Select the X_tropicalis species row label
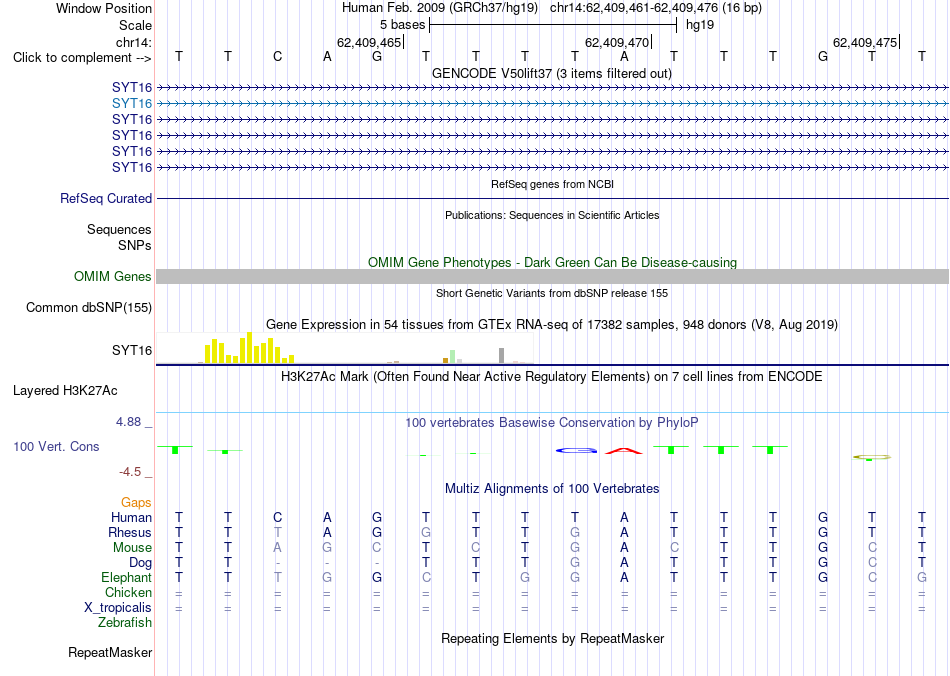Image resolution: width=950 pixels, height=676 pixels. [x=118, y=608]
